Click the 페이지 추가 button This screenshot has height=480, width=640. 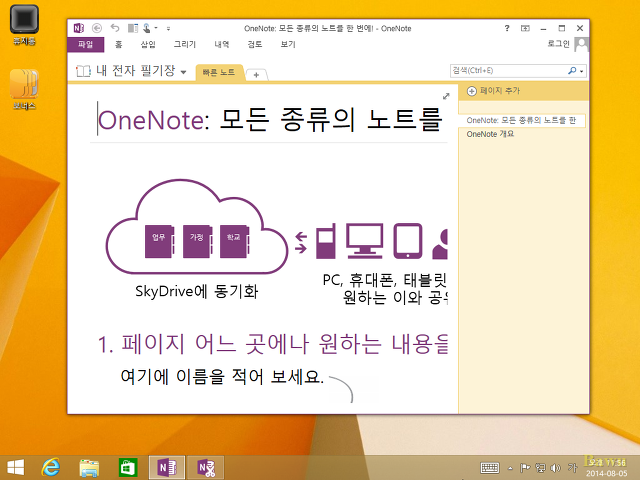pos(493,91)
